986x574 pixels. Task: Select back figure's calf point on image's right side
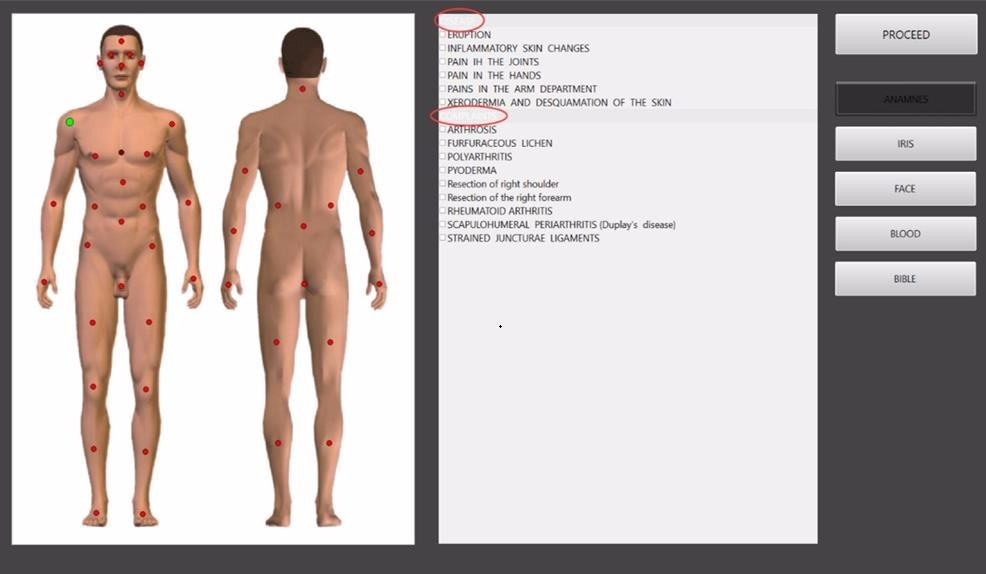329,443
